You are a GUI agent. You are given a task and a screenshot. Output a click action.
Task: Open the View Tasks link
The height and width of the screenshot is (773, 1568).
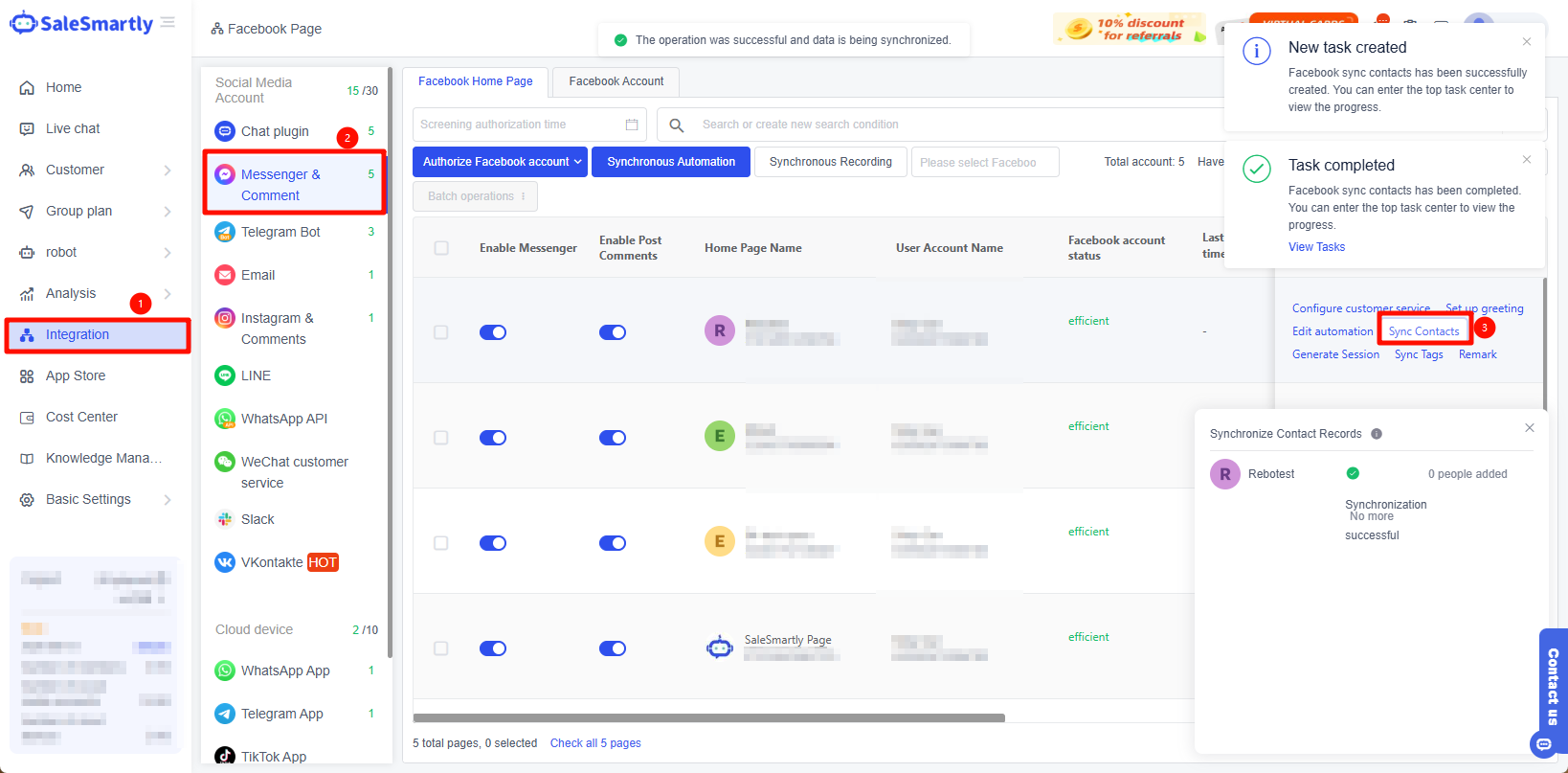pos(1316,247)
